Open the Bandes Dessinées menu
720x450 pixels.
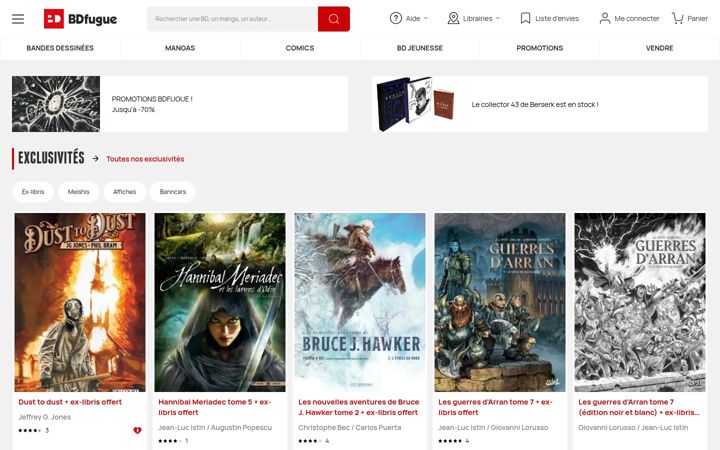pyautogui.click(x=60, y=48)
